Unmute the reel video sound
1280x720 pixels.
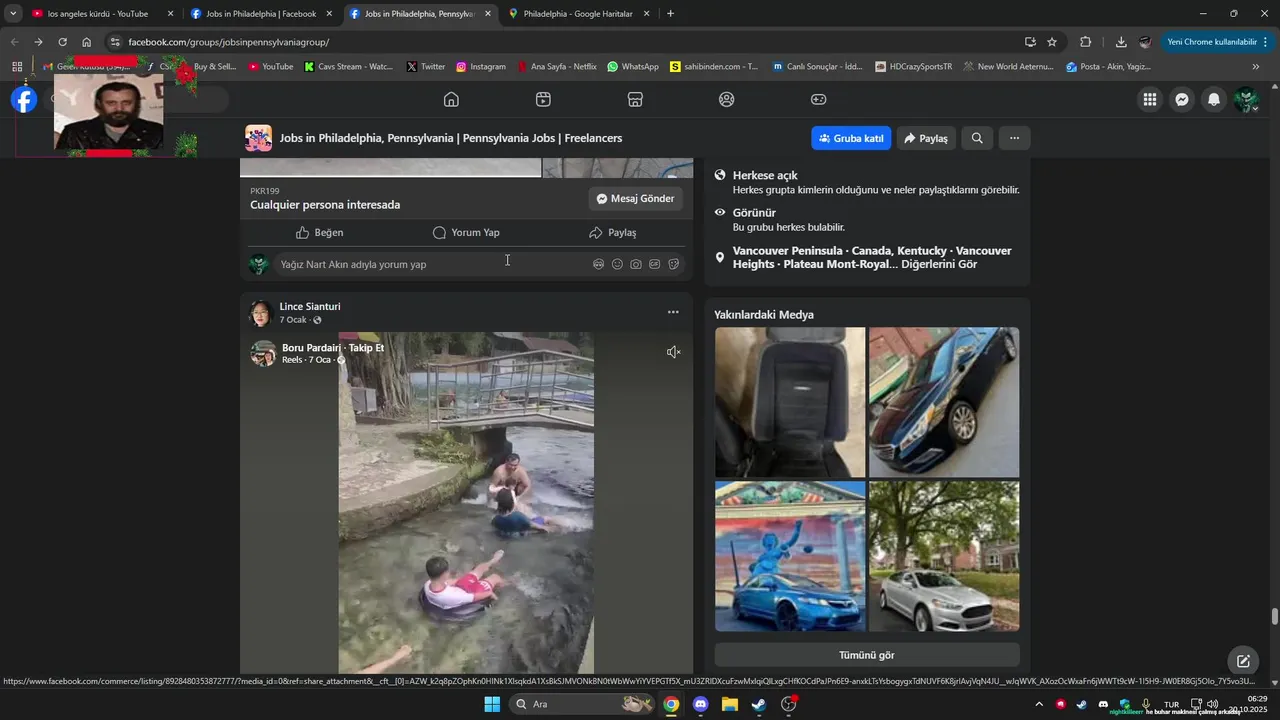(x=674, y=352)
